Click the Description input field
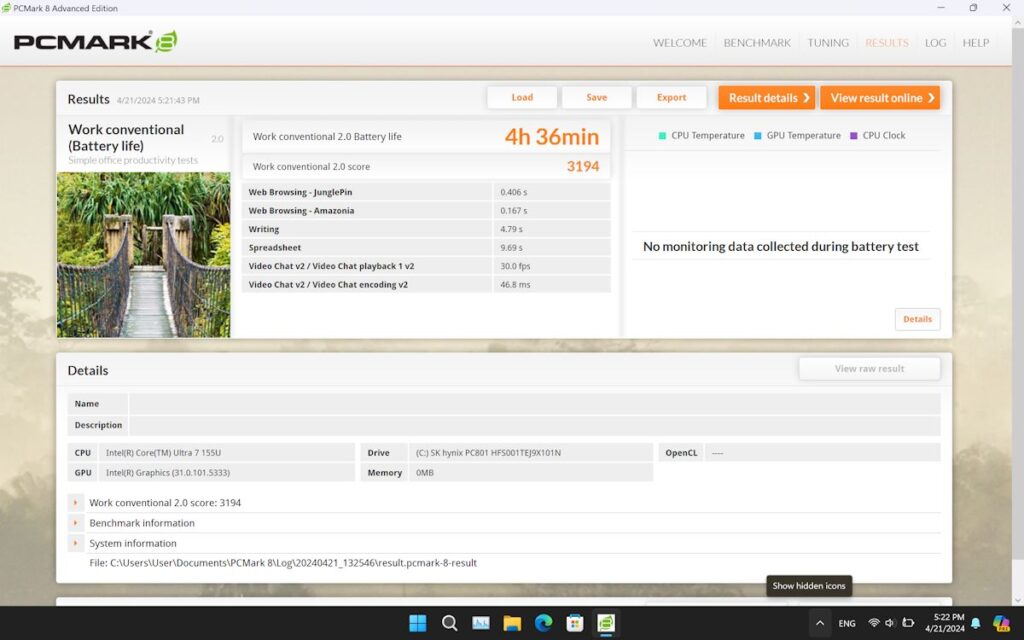Viewport: 1024px width, 640px height. (534, 425)
